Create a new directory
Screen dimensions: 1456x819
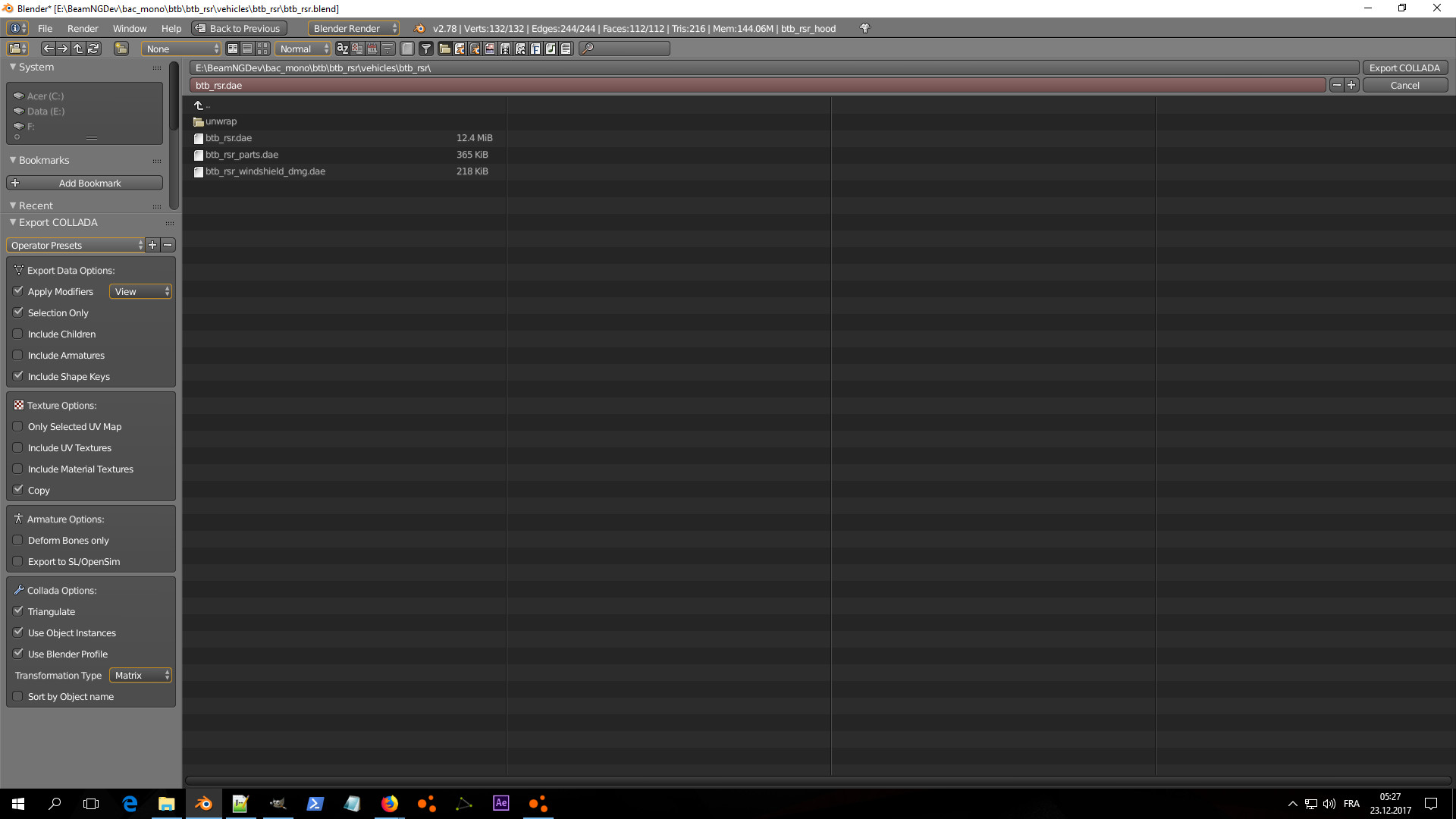coord(121,49)
